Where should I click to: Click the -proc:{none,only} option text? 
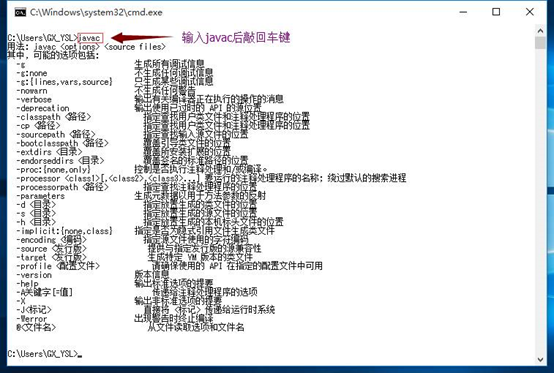[54, 170]
